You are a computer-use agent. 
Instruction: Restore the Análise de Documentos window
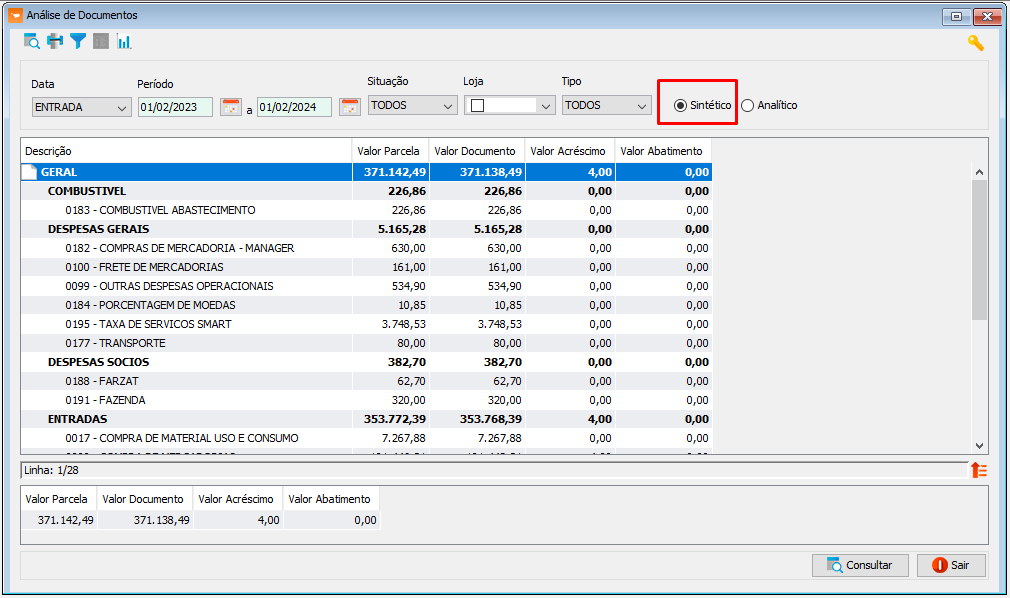(x=957, y=17)
